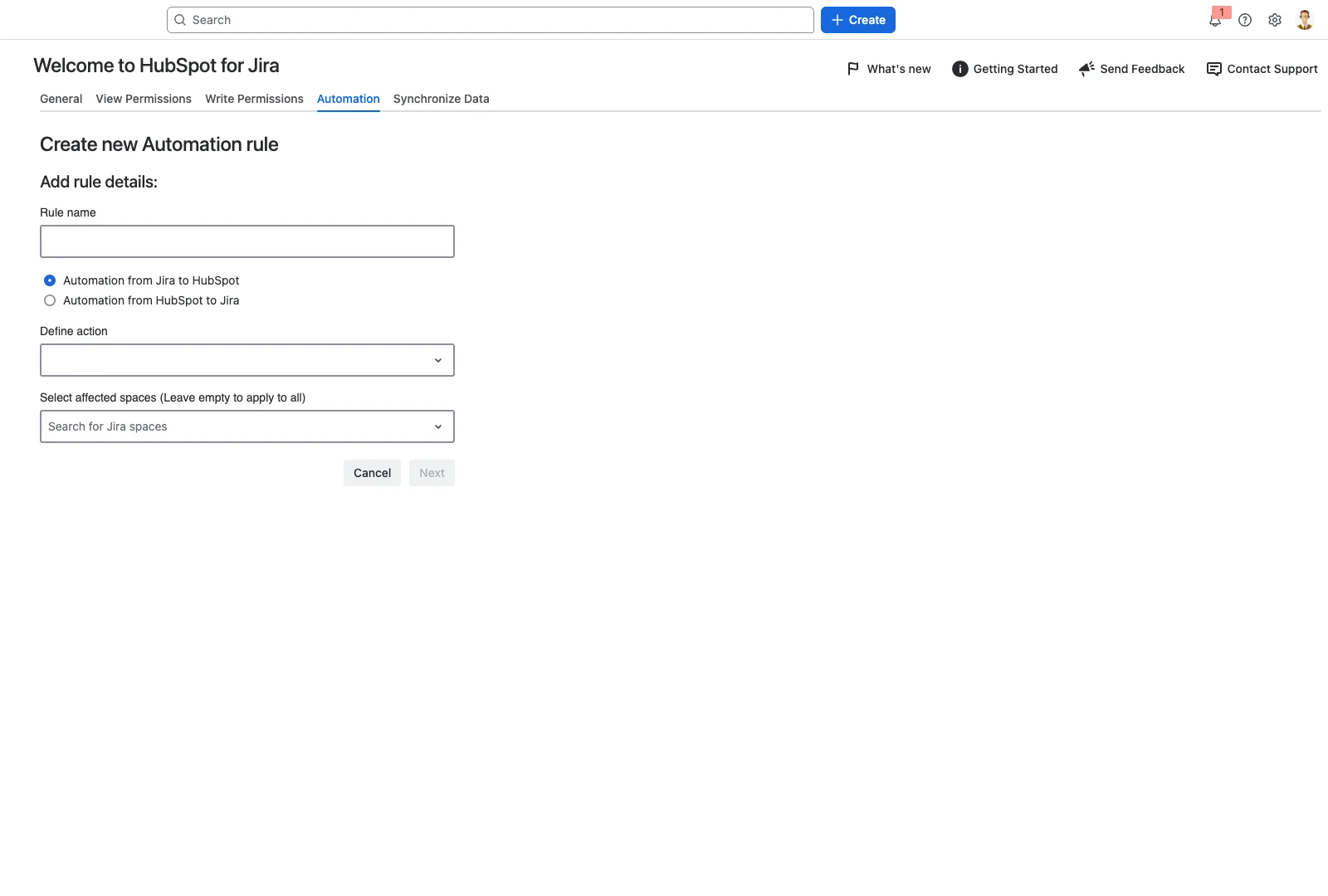Image resolution: width=1328 pixels, height=896 pixels.
Task: Click the Contact Support chat icon
Action: (1213, 69)
